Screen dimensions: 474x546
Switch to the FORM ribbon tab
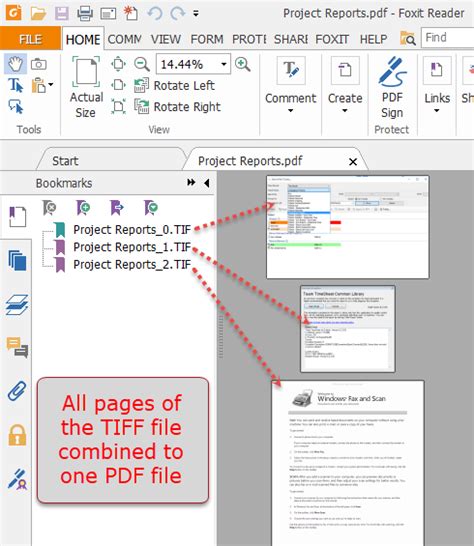(207, 39)
